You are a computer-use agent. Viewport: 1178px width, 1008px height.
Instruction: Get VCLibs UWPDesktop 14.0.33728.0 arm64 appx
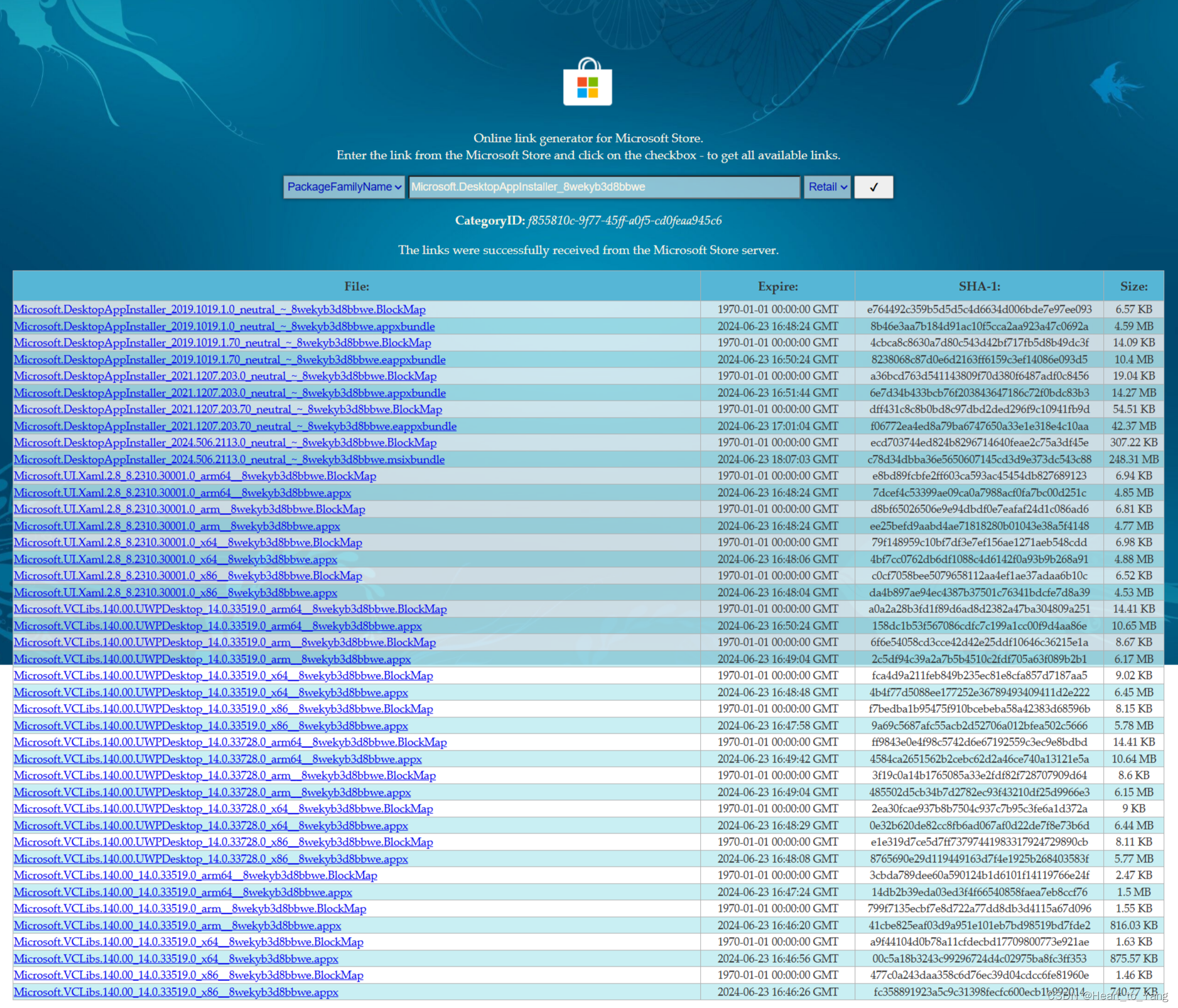pyautogui.click(x=218, y=759)
